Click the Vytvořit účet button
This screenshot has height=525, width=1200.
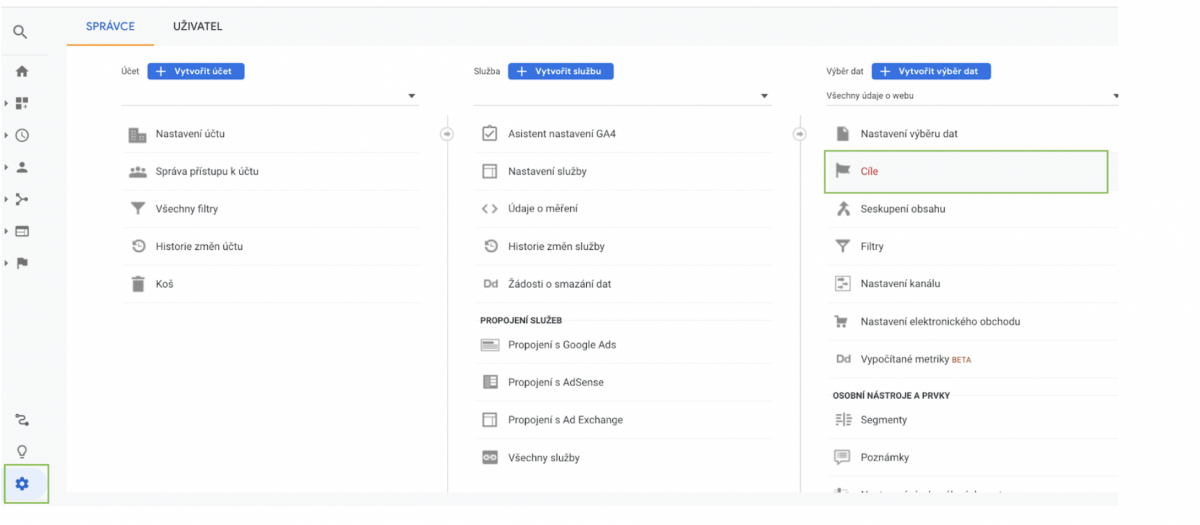click(196, 71)
